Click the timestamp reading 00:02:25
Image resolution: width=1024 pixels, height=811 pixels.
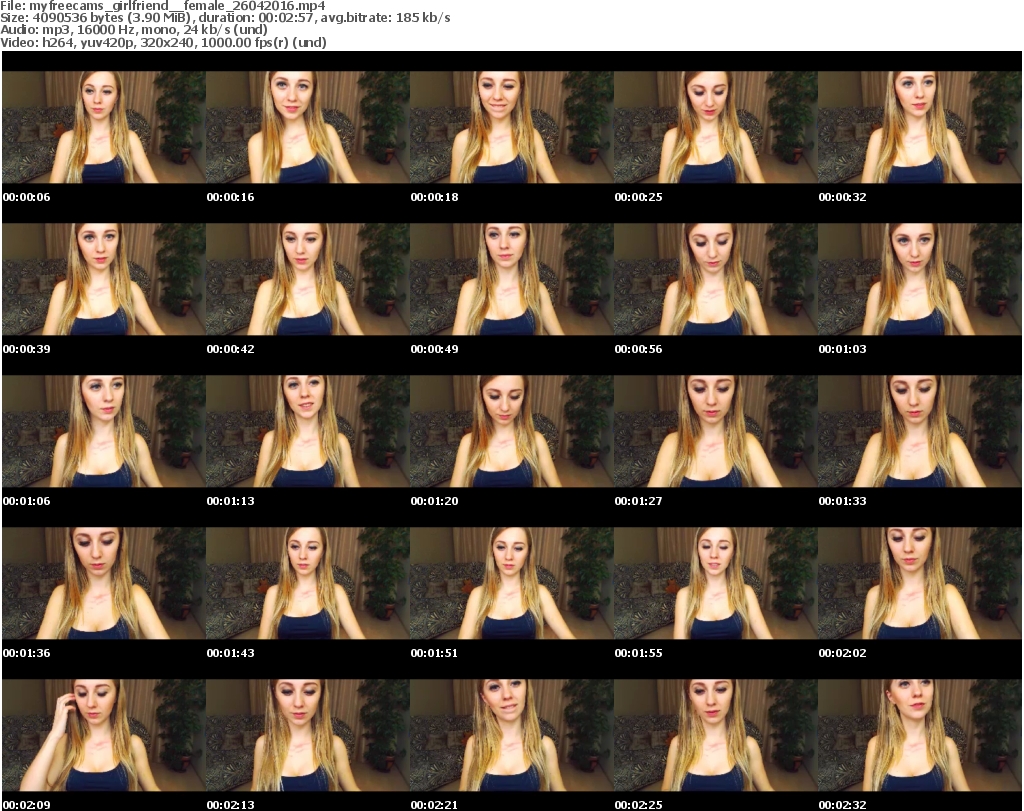(638, 805)
